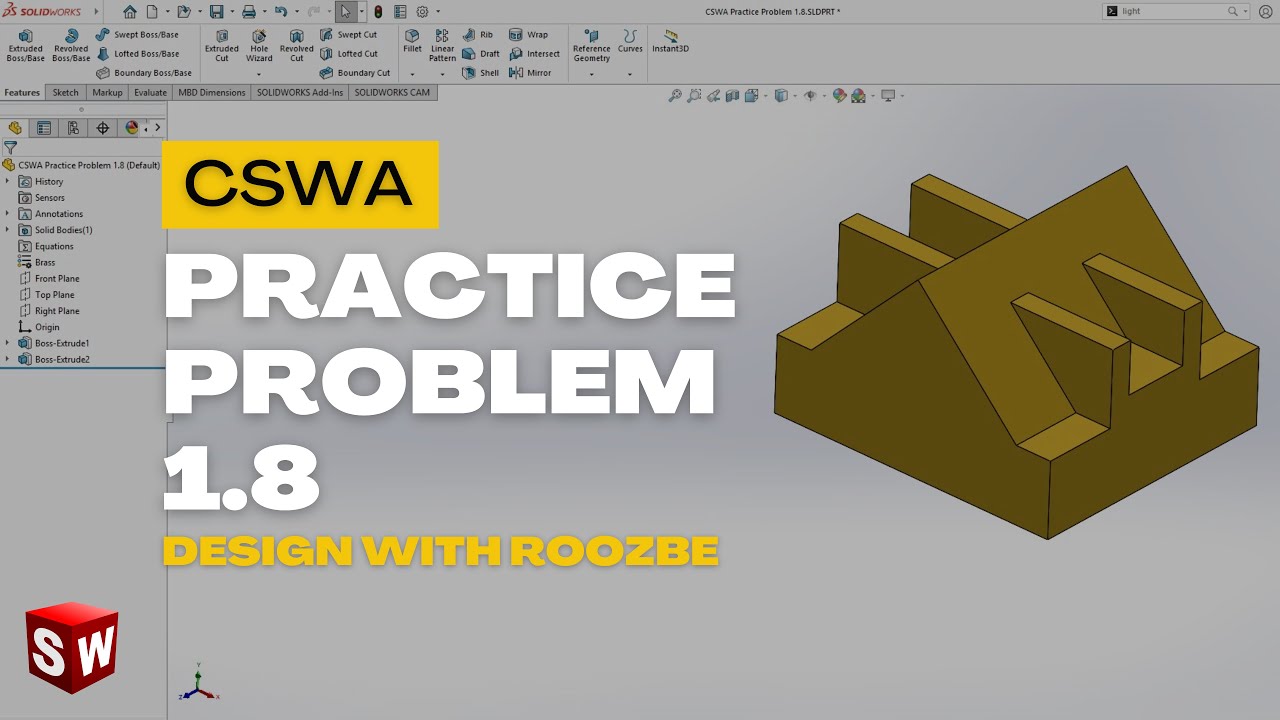Viewport: 1280px width, 720px height.
Task: Select the Rib feature
Action: (x=477, y=35)
